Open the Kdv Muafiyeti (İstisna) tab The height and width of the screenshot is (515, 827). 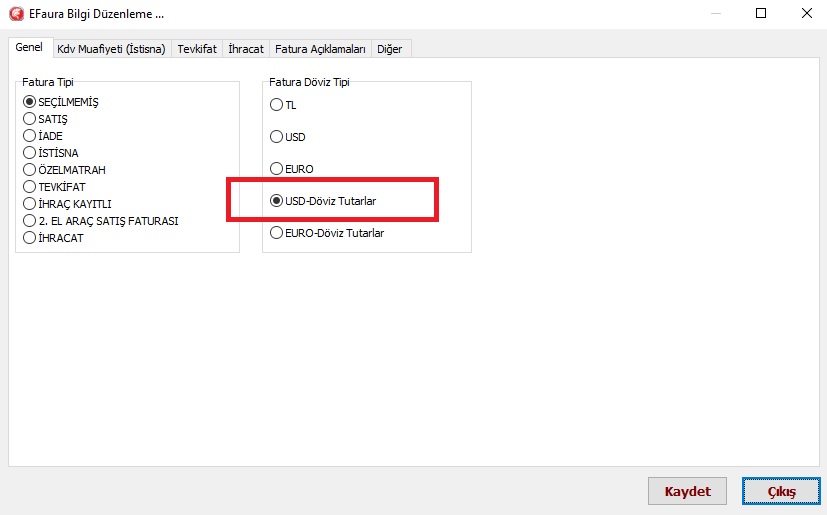[111, 49]
